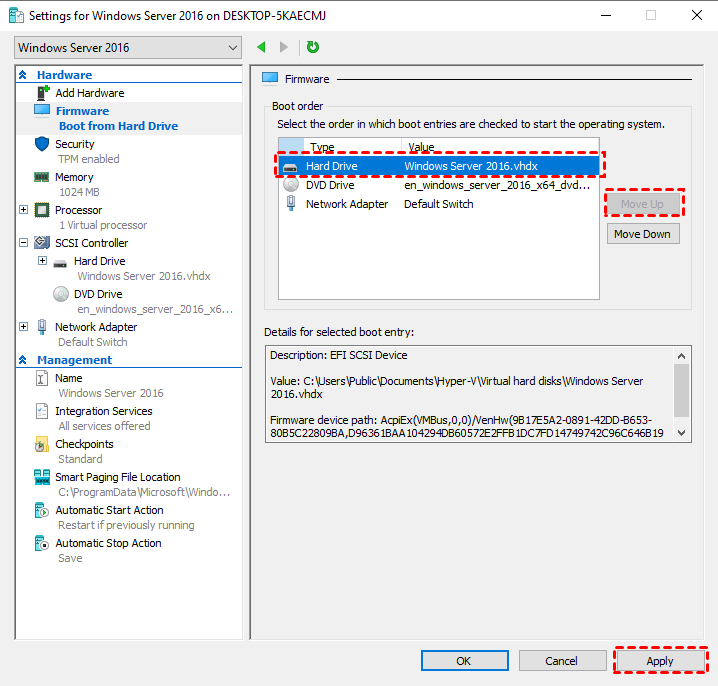Click the Apply button
The height and width of the screenshot is (686, 718).
pos(660,661)
